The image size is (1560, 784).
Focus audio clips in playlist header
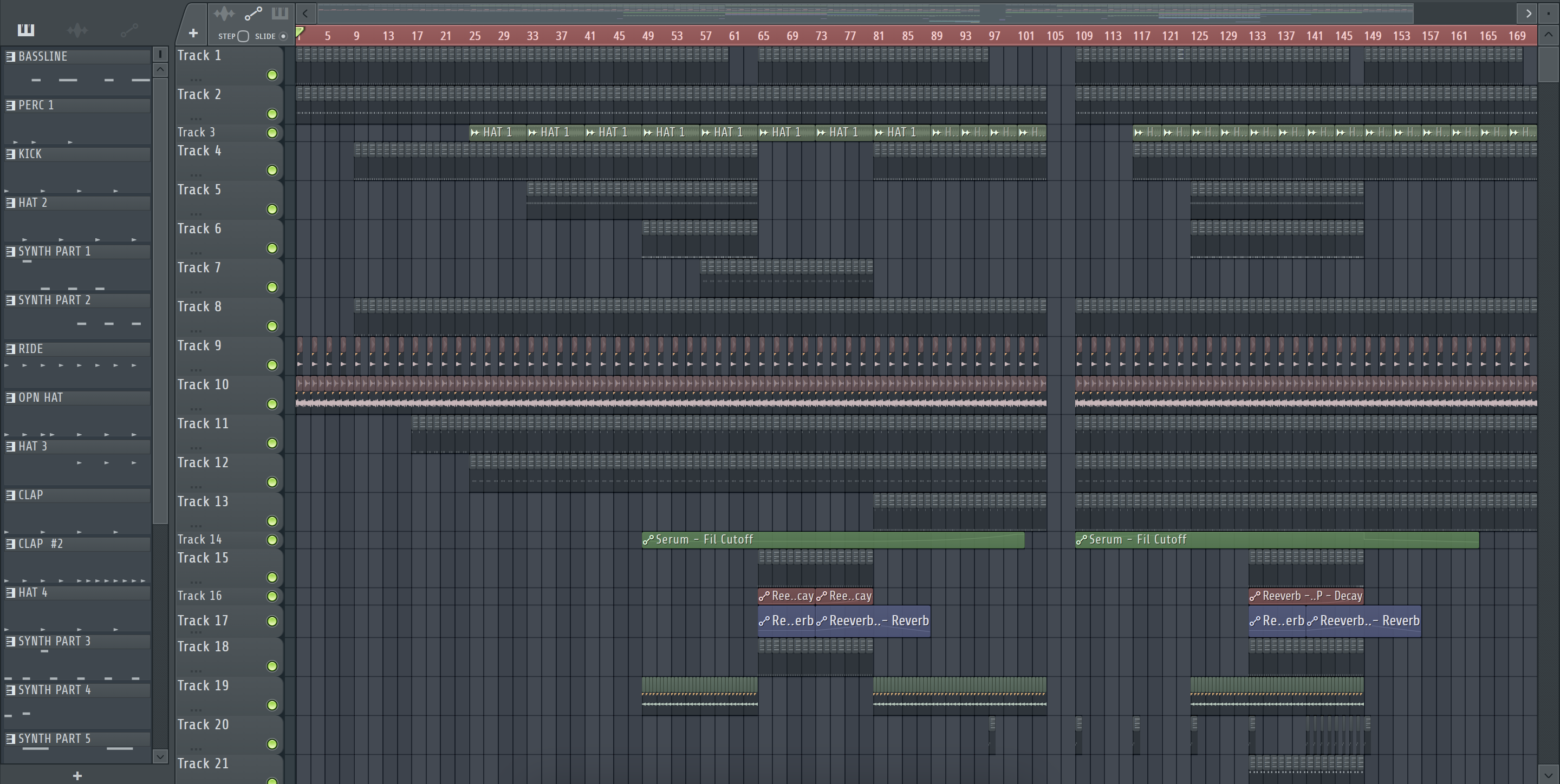click(224, 14)
